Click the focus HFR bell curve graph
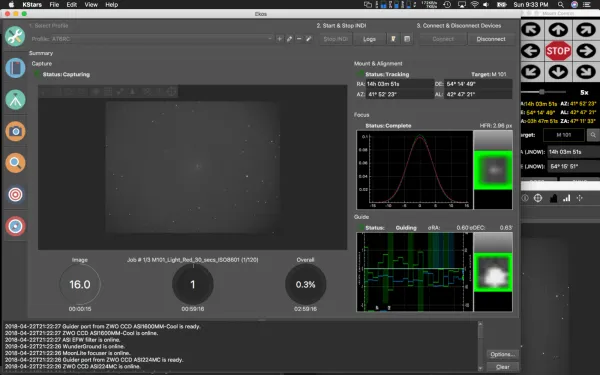The height and width of the screenshot is (375, 600). [x=415, y=170]
